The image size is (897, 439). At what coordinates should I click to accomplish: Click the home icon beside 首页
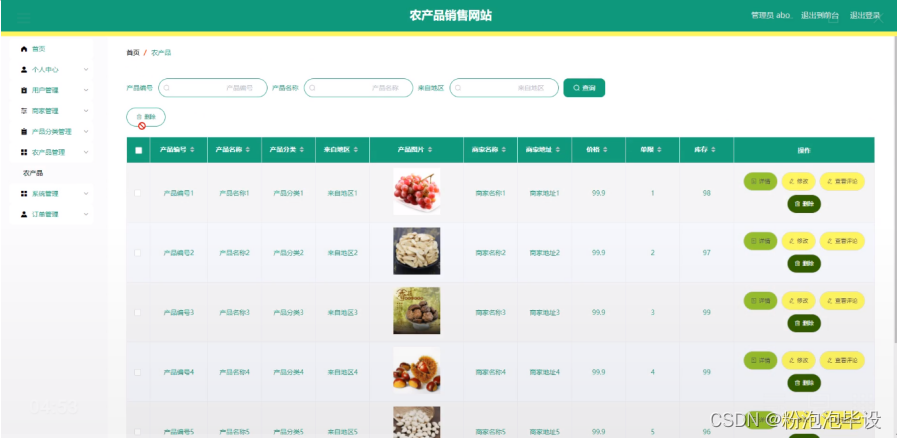tap(24, 49)
